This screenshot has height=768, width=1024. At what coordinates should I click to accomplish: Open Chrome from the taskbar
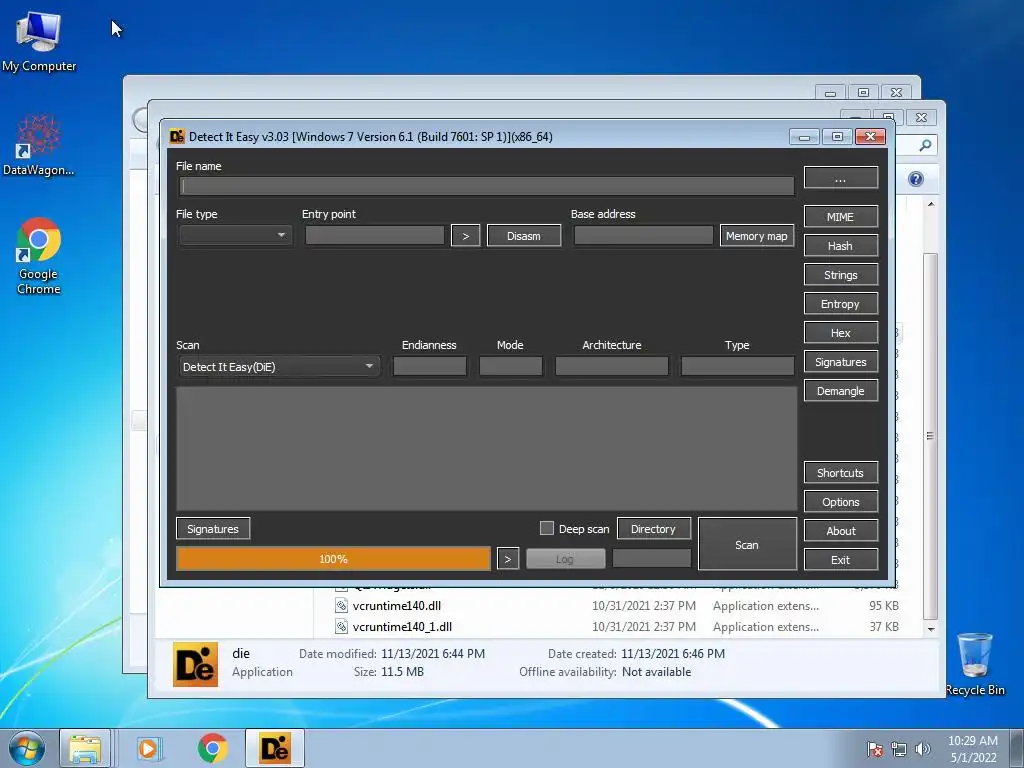[212, 748]
